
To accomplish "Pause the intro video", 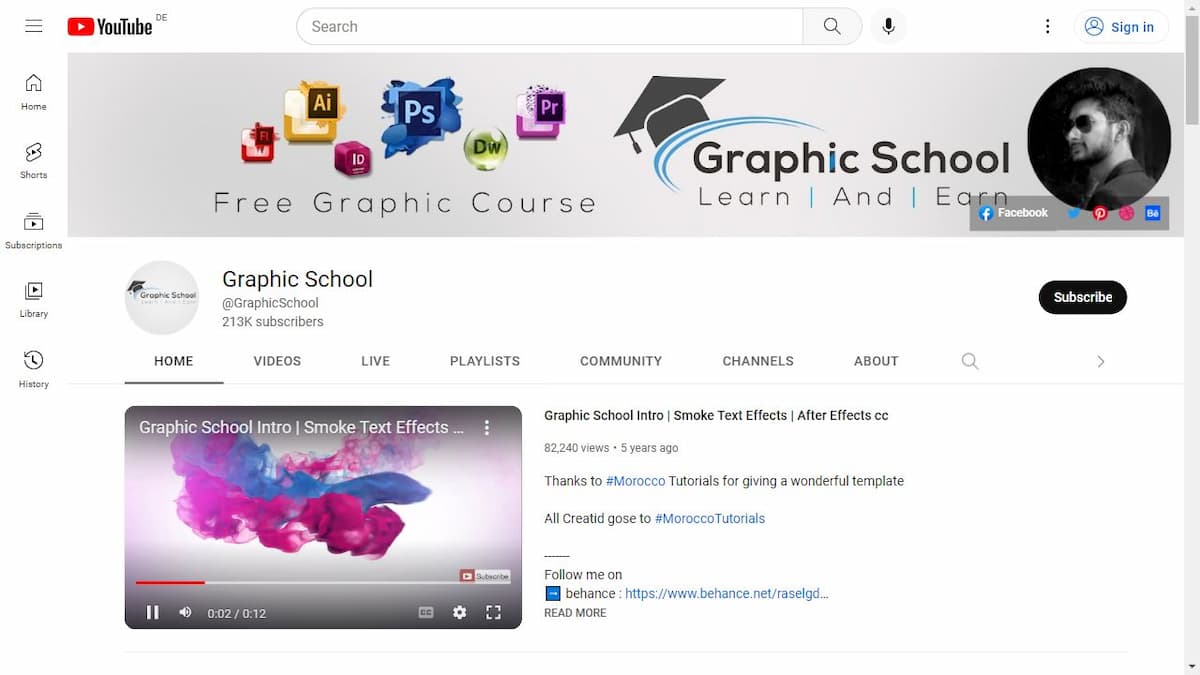I will [x=153, y=613].
